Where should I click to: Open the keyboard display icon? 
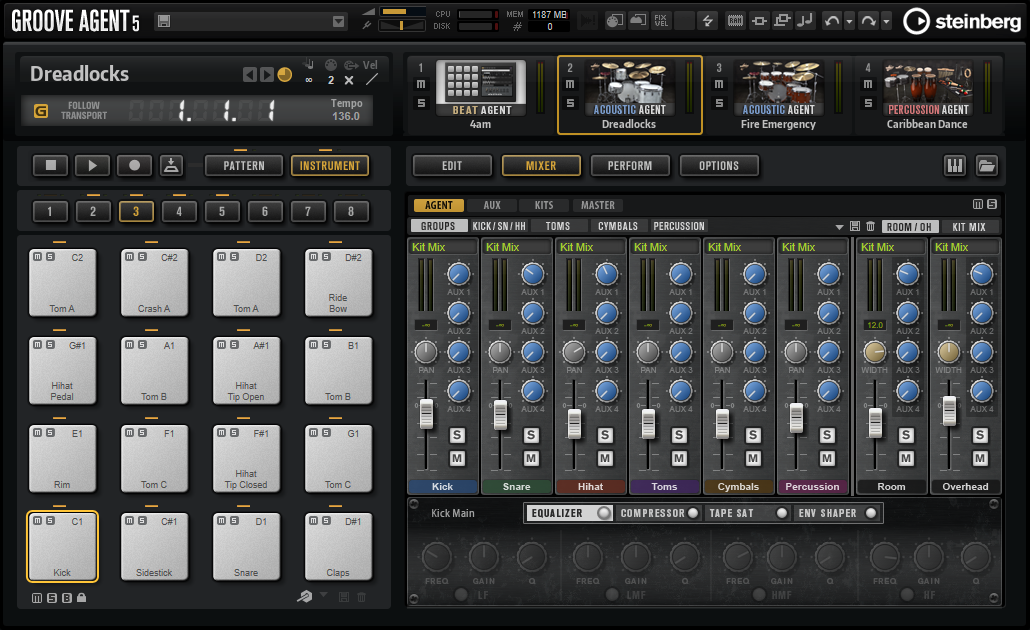pyautogui.click(x=954, y=166)
